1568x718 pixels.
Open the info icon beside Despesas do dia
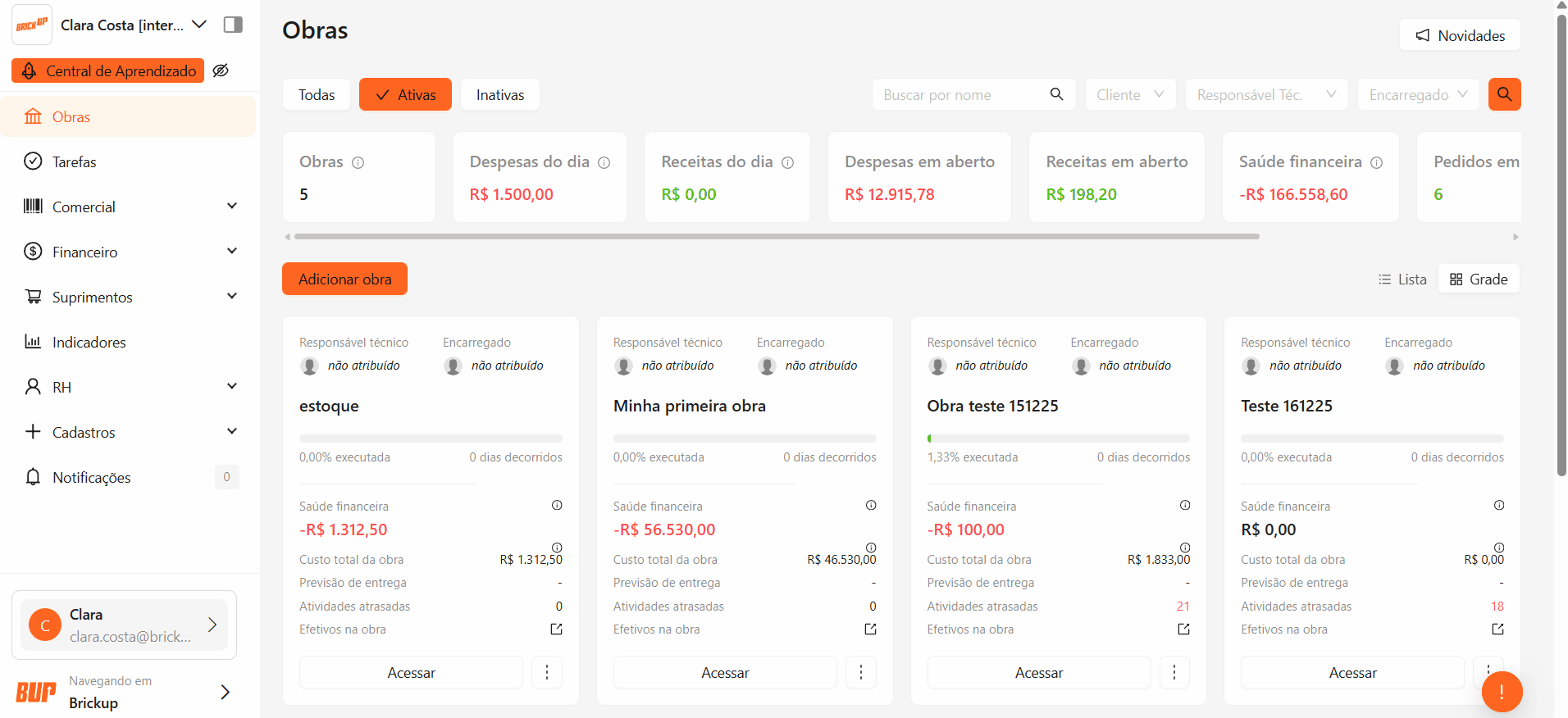(x=604, y=162)
